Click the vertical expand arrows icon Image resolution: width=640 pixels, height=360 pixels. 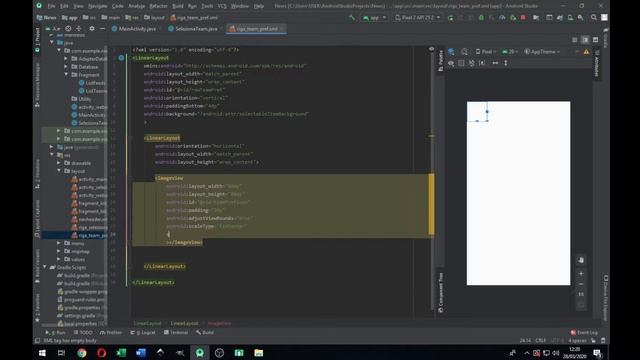click(x=506, y=63)
